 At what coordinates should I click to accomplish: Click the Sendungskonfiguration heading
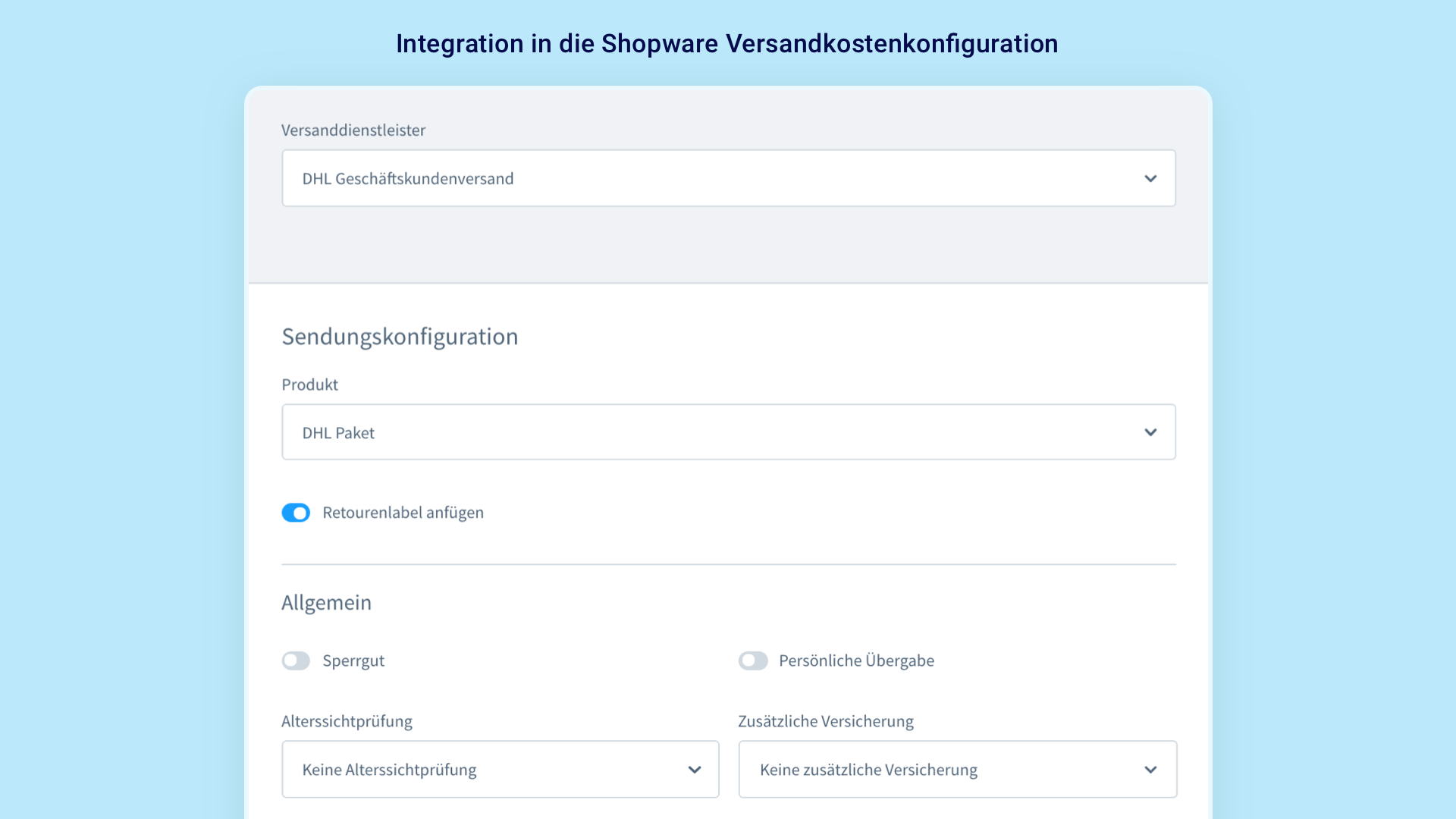pyautogui.click(x=400, y=337)
